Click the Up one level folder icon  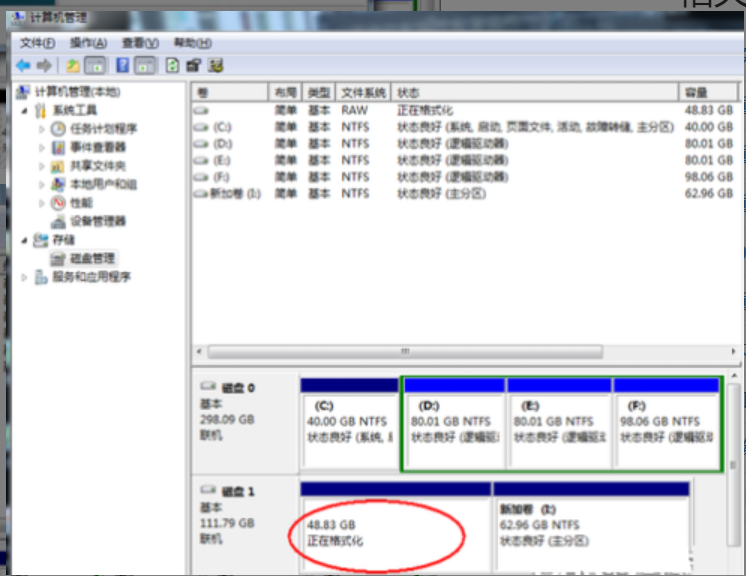[x=73, y=65]
